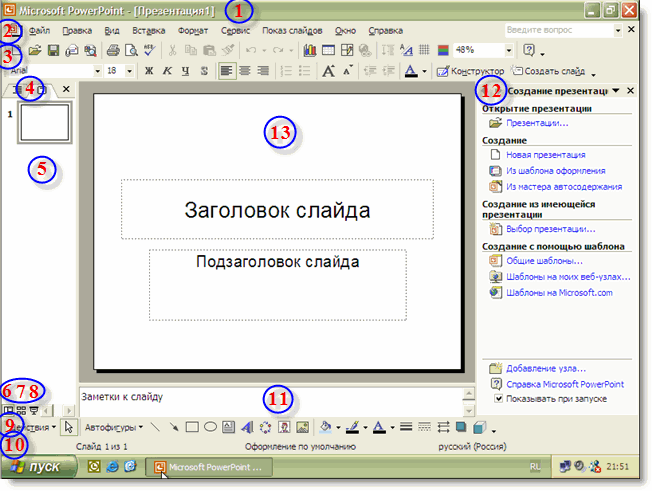Open Справка Microsoft PowerPoint link
The width and height of the screenshot is (652, 491).
coord(565,384)
